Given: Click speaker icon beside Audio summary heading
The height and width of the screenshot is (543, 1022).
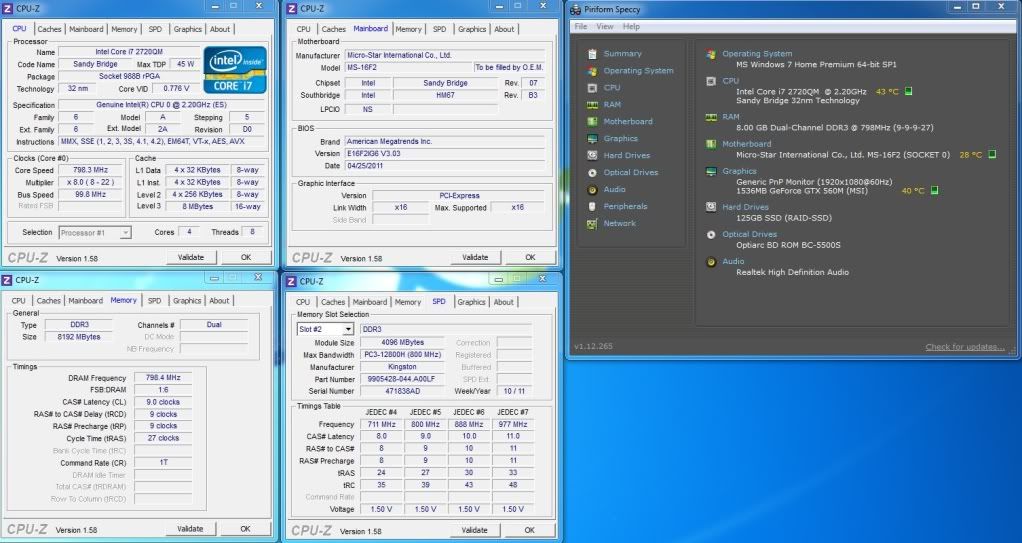Looking at the screenshot, I should click(710, 261).
